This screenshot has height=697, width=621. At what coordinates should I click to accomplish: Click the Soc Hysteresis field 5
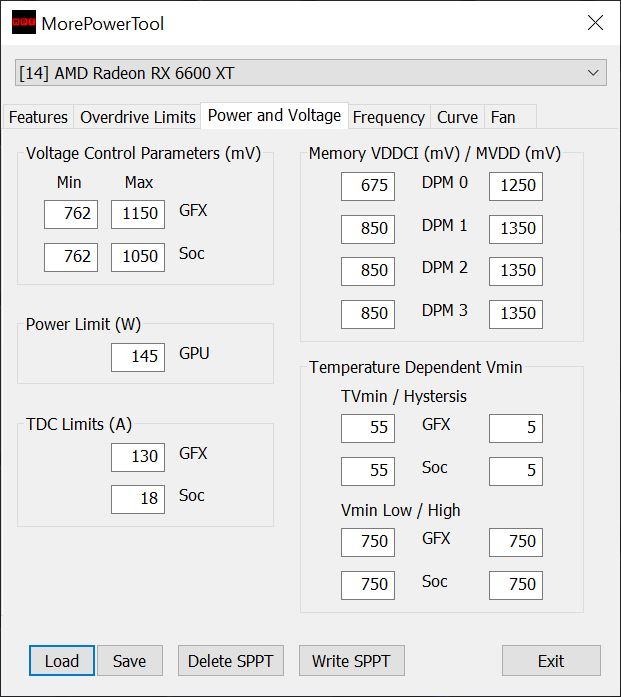click(516, 471)
